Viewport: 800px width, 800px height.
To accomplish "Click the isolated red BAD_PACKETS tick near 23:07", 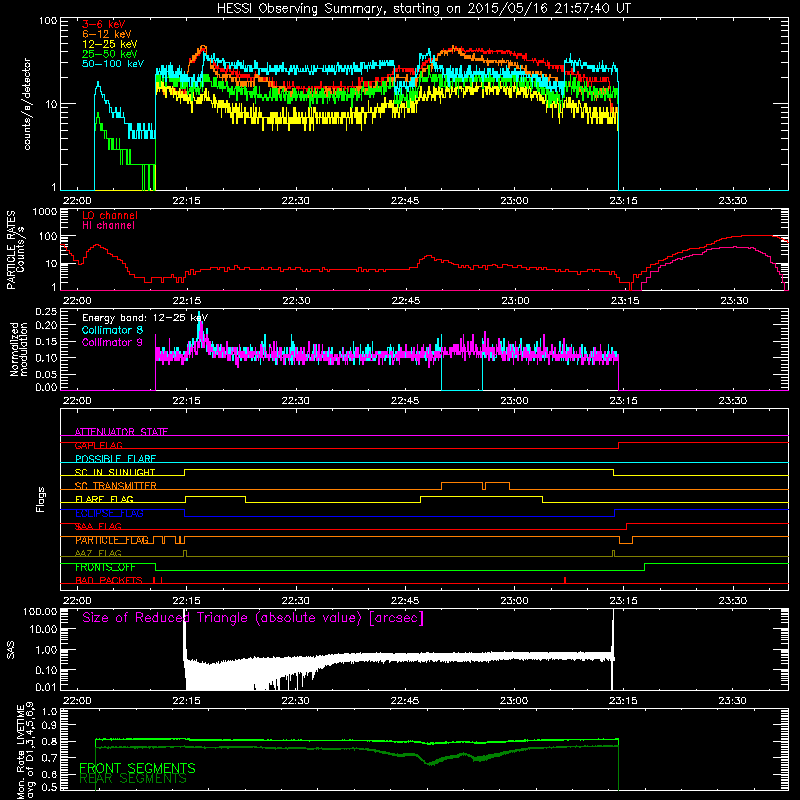I will point(565,580).
